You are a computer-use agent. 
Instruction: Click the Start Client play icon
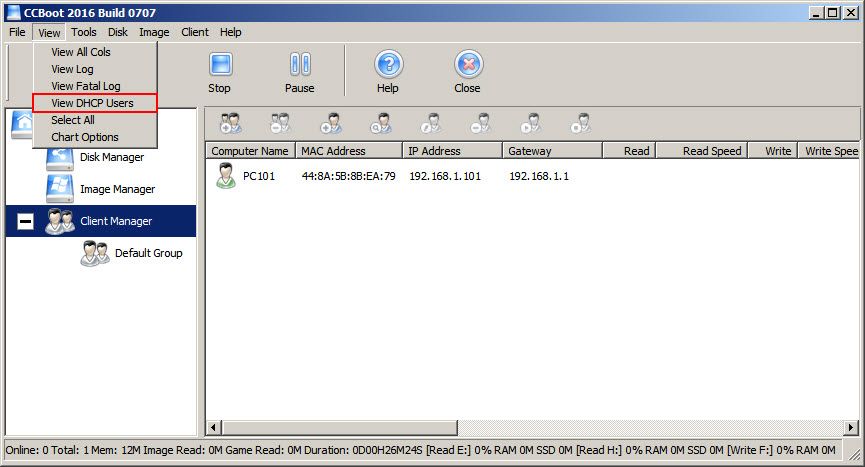[531, 124]
